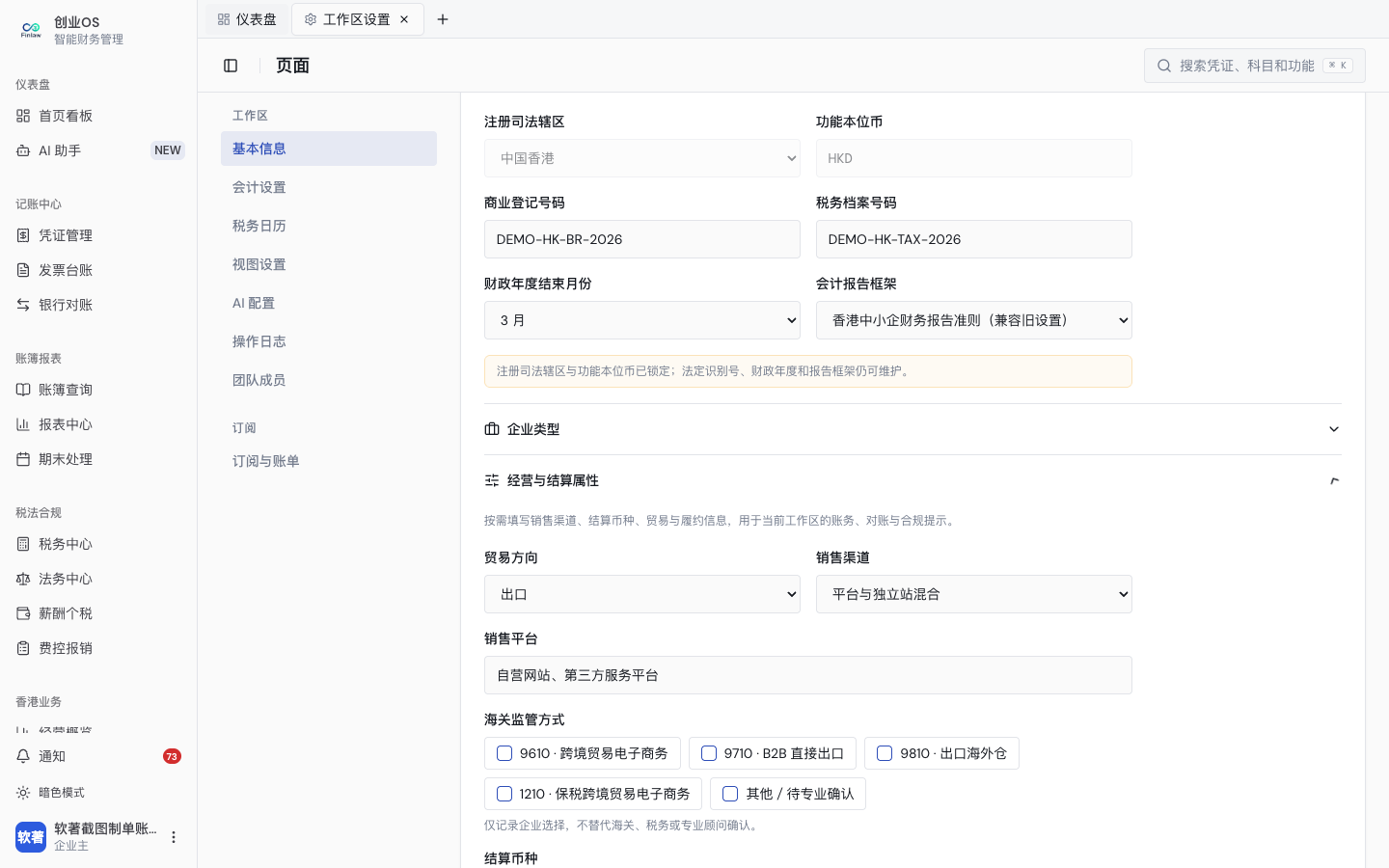Switch to the 仪表盘 tab

248,19
